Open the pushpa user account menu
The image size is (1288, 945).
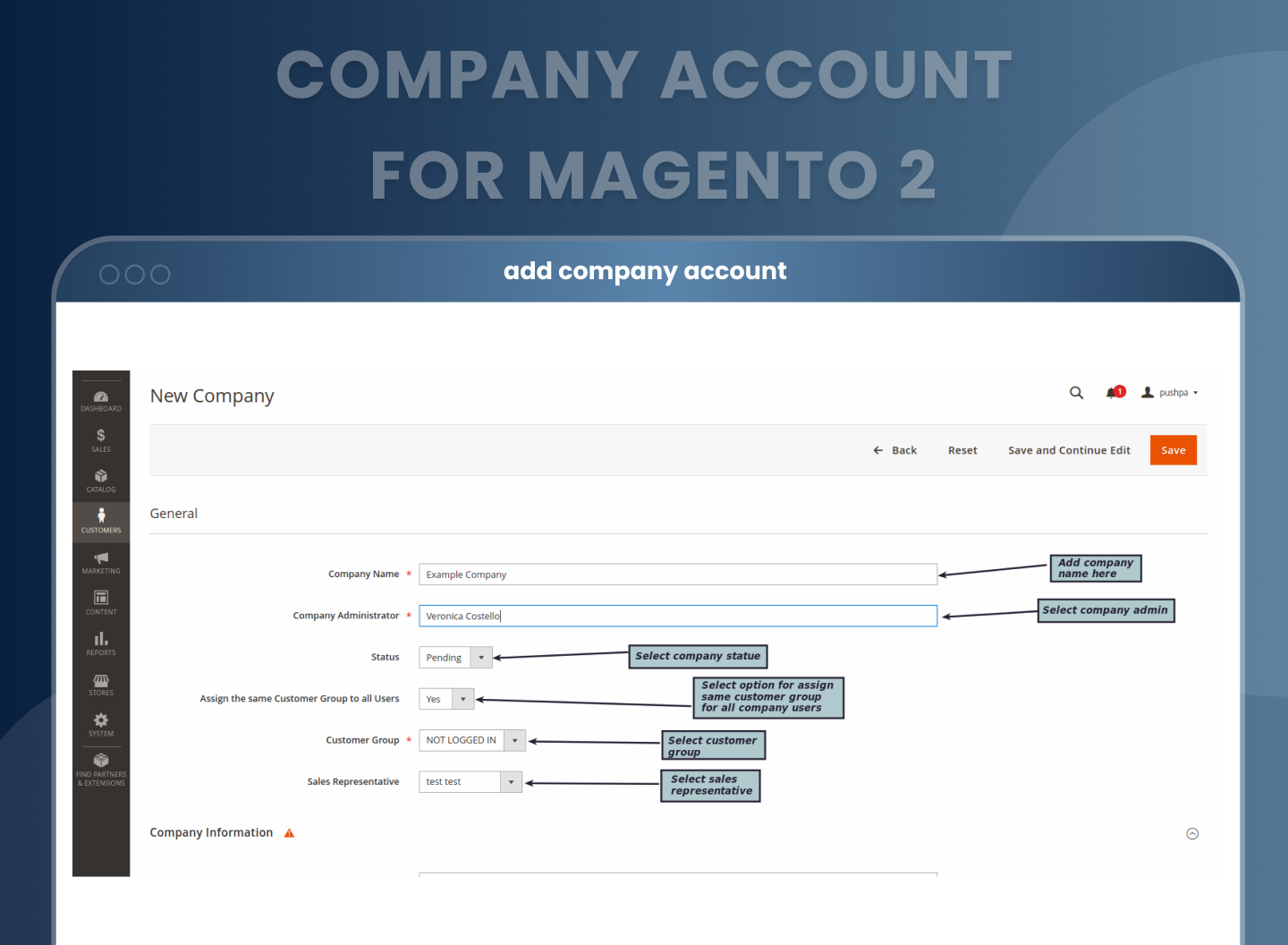click(1170, 393)
